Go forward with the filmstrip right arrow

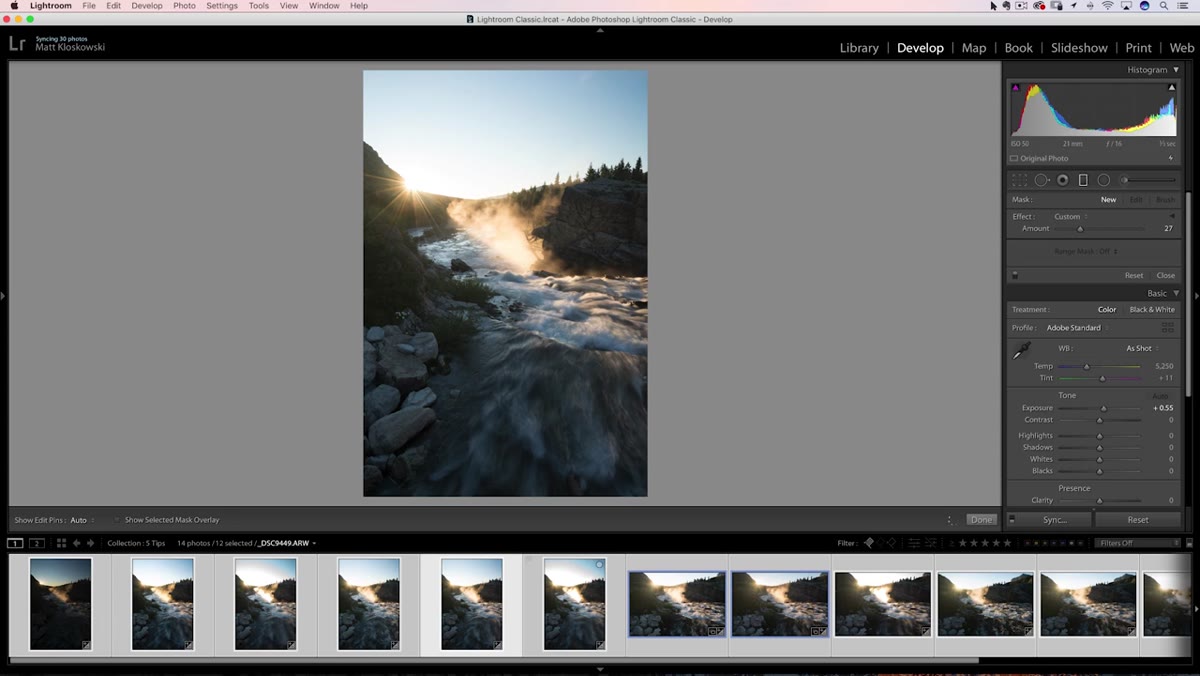tap(90, 543)
